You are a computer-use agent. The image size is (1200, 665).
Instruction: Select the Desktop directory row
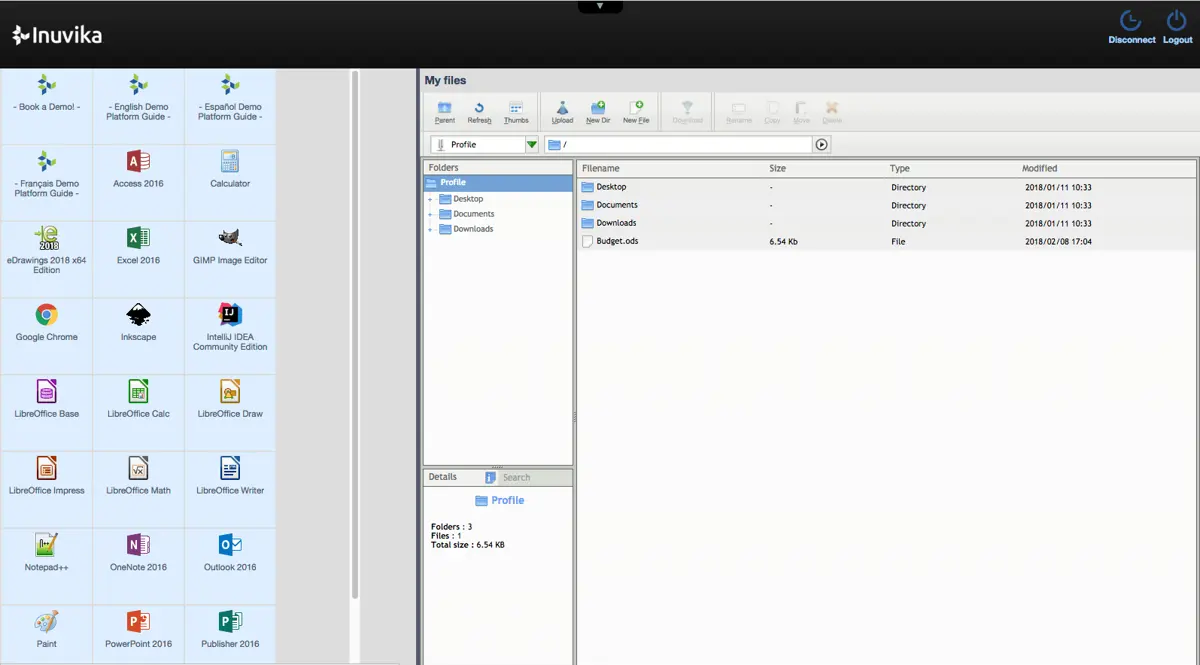coord(886,187)
